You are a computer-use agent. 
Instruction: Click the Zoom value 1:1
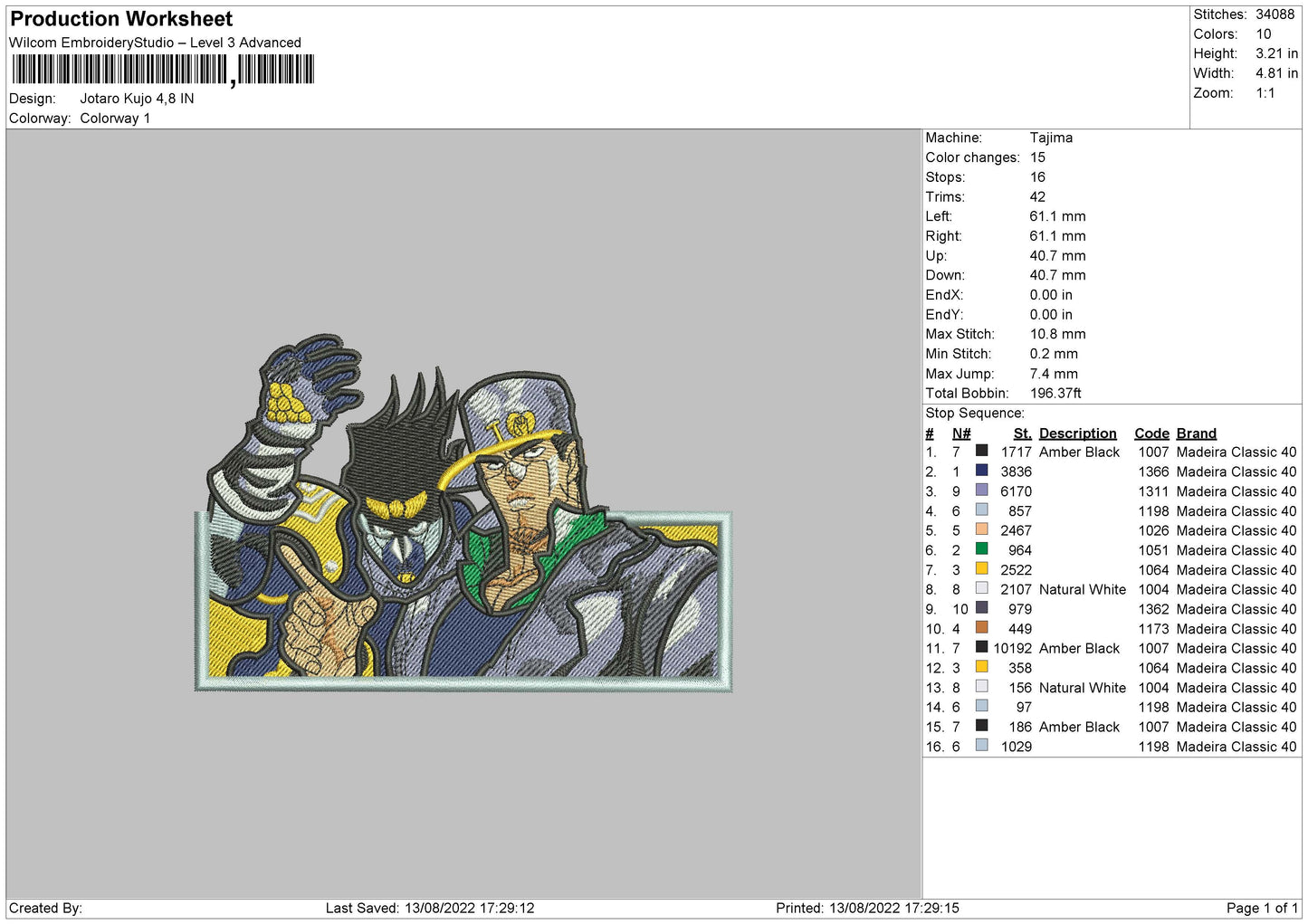click(x=1265, y=93)
